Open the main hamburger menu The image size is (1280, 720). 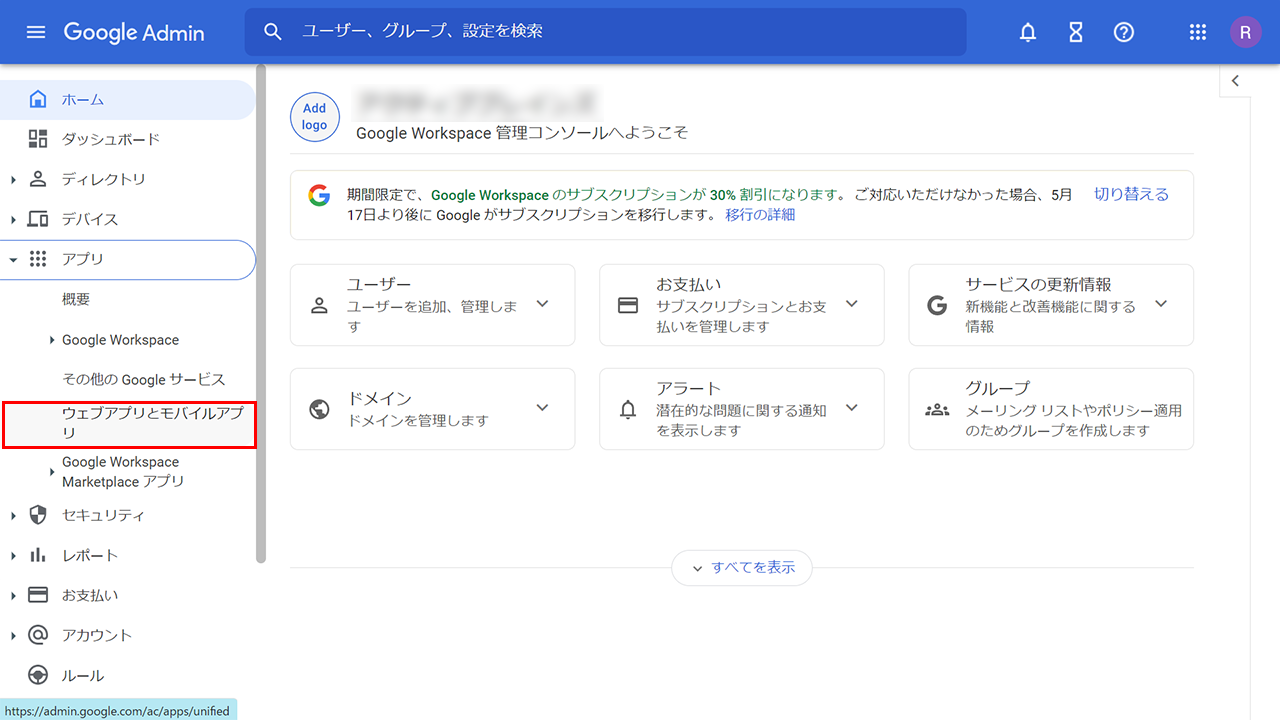pyautogui.click(x=36, y=32)
